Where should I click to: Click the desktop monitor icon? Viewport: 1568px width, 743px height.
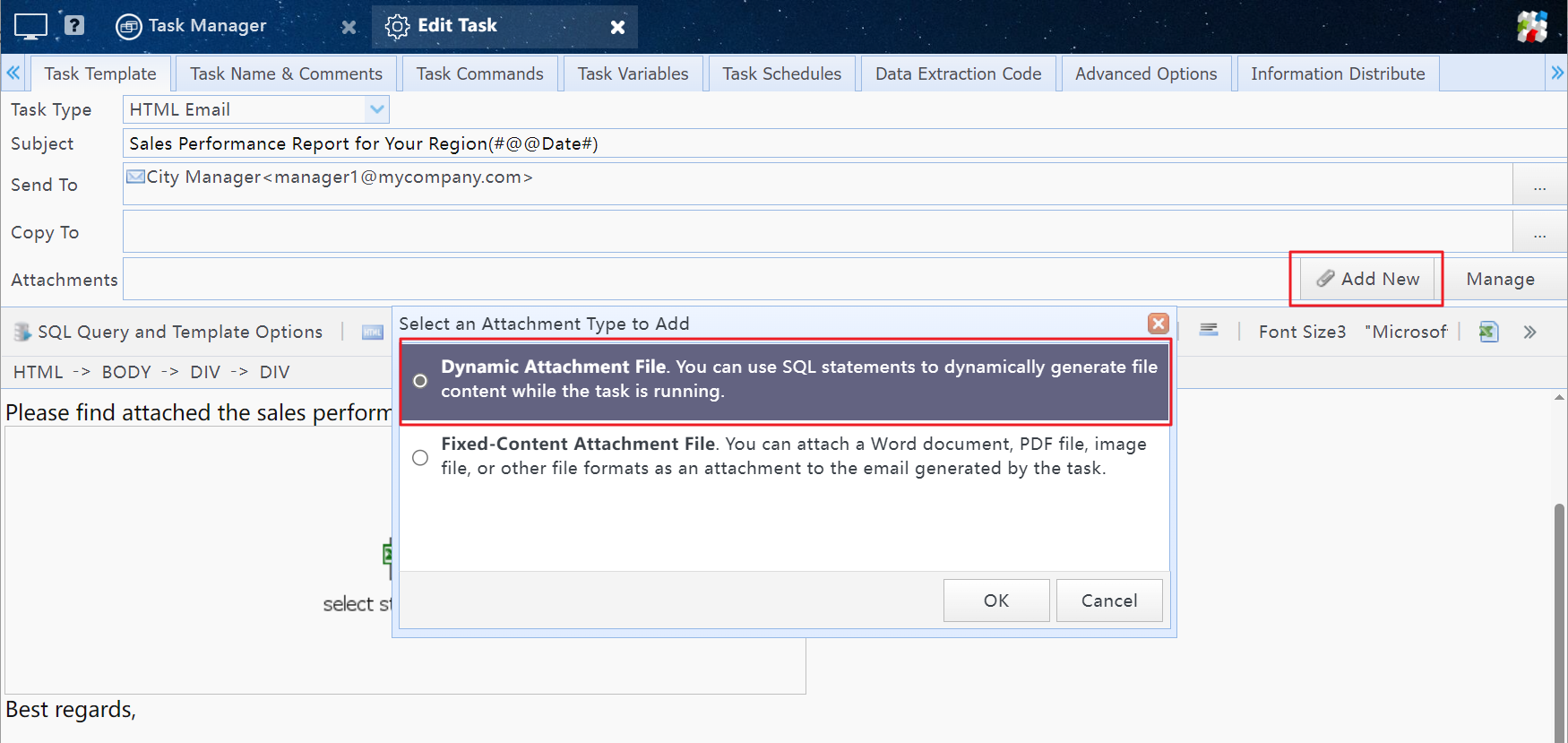pyautogui.click(x=30, y=26)
